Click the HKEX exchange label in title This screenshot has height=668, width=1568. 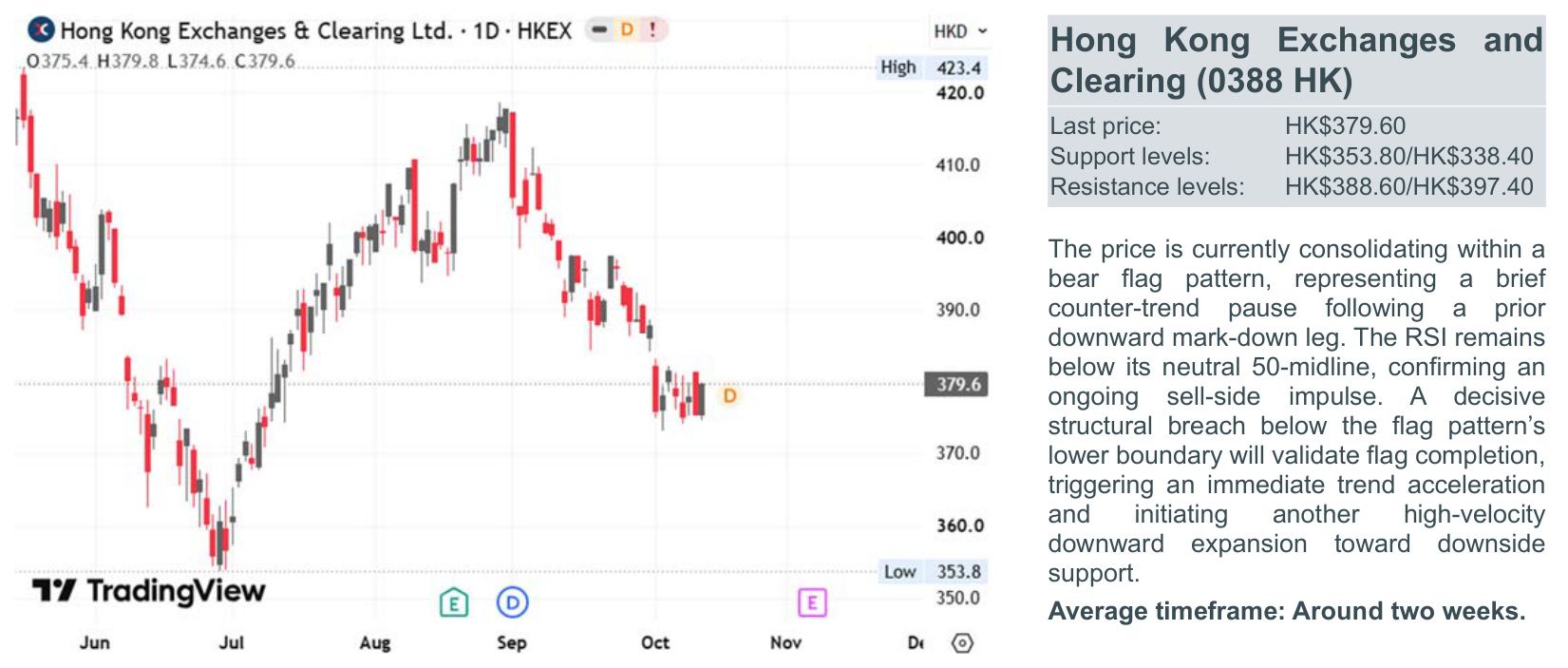(544, 31)
